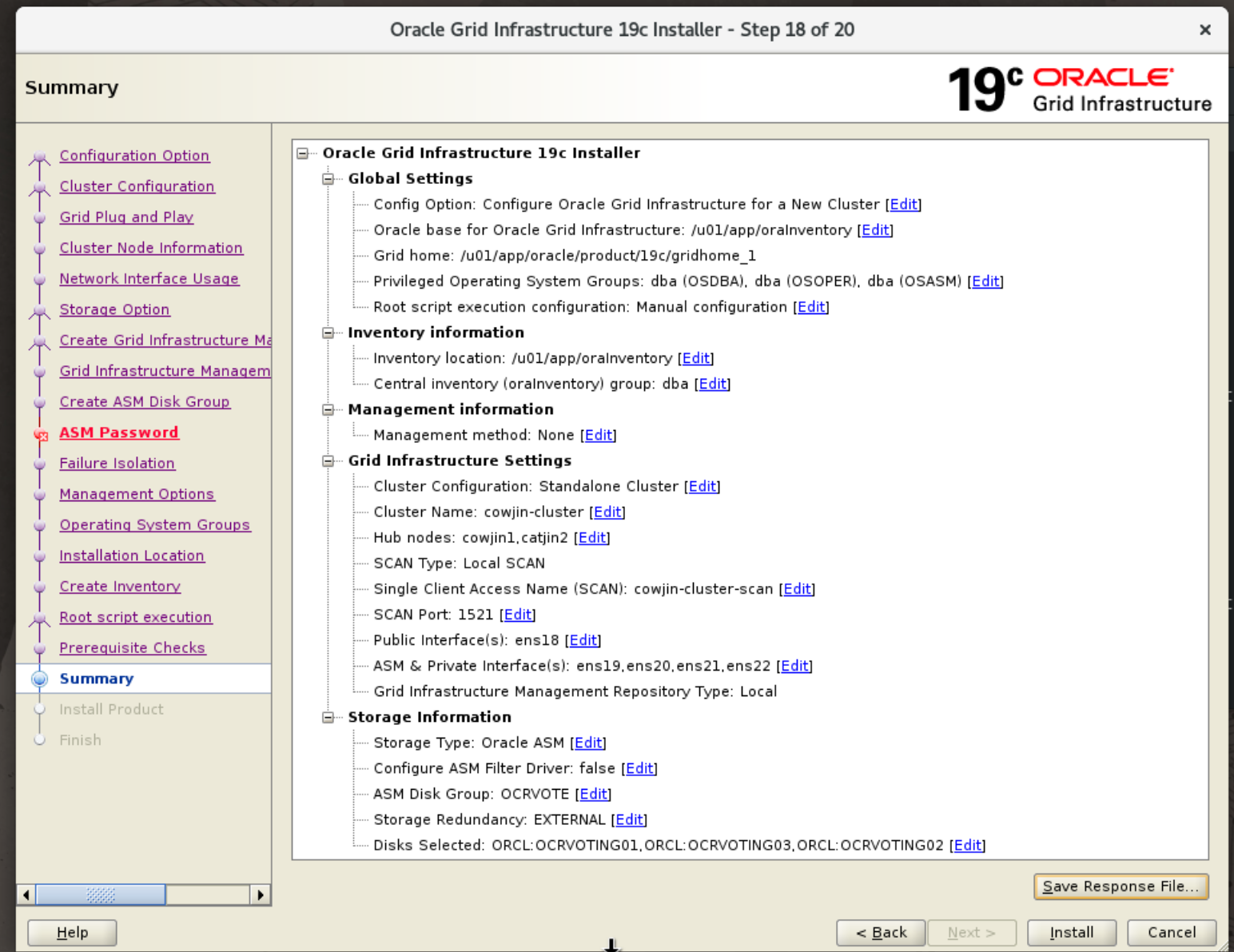
Task: Edit the Inventory location
Action: tap(696, 358)
